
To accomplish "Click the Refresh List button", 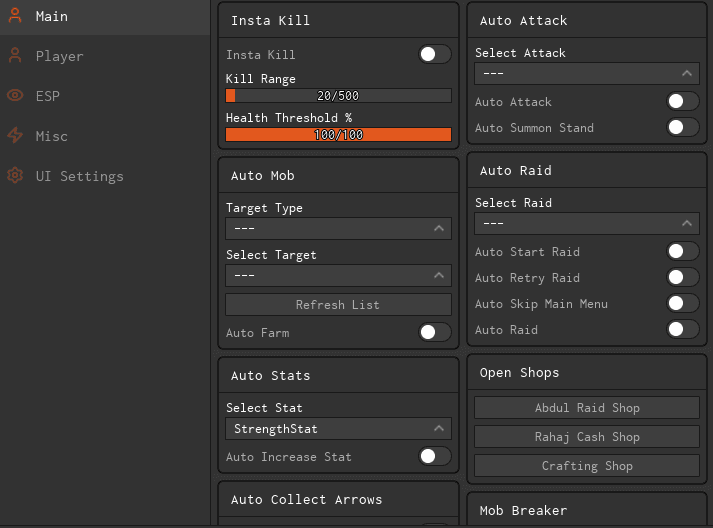I will (x=338, y=305).
